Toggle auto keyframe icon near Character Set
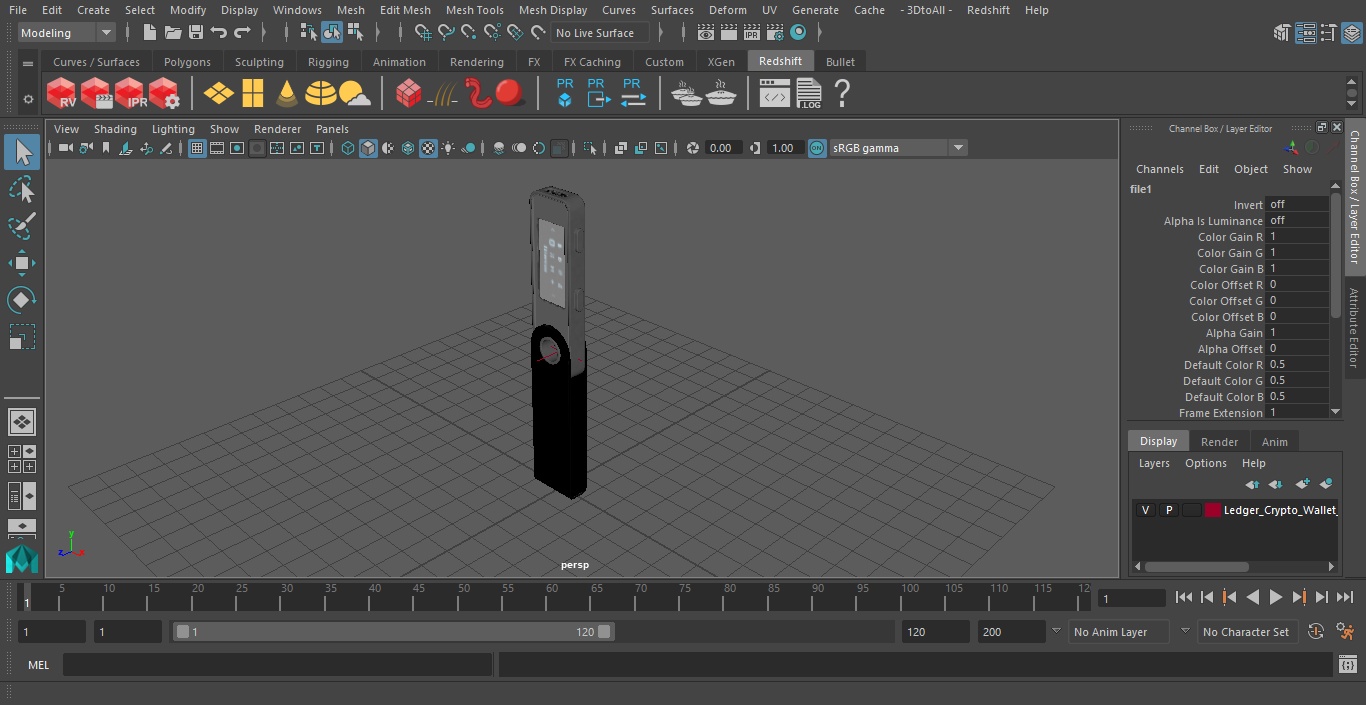The height and width of the screenshot is (705, 1366). tap(1316, 631)
